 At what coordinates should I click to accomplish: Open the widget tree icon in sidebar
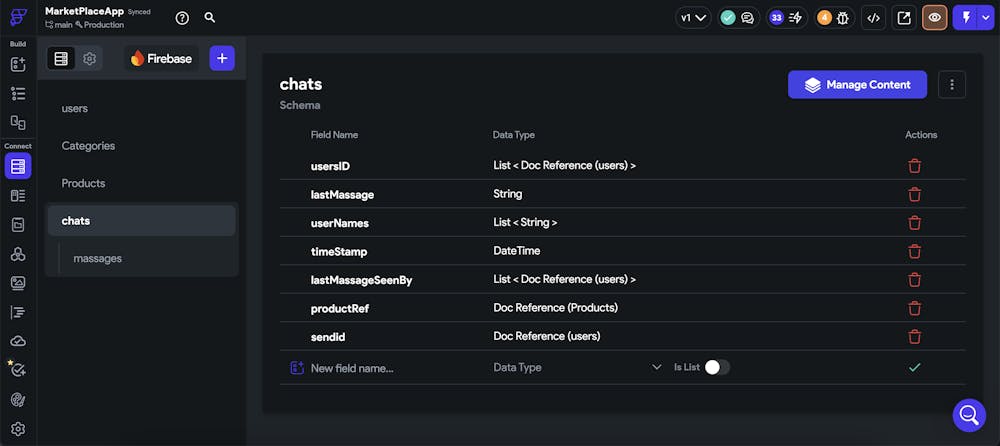point(17,93)
